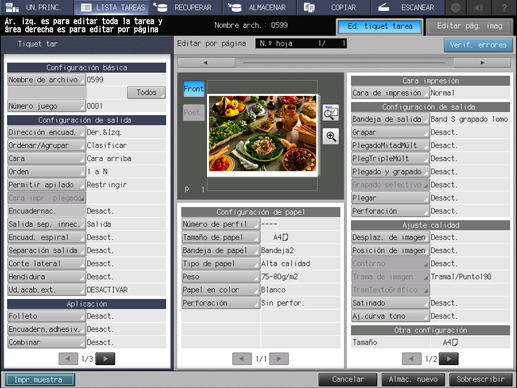The image size is (517, 388).
Task: Click the globe network icon
Action: click(x=456, y=7)
